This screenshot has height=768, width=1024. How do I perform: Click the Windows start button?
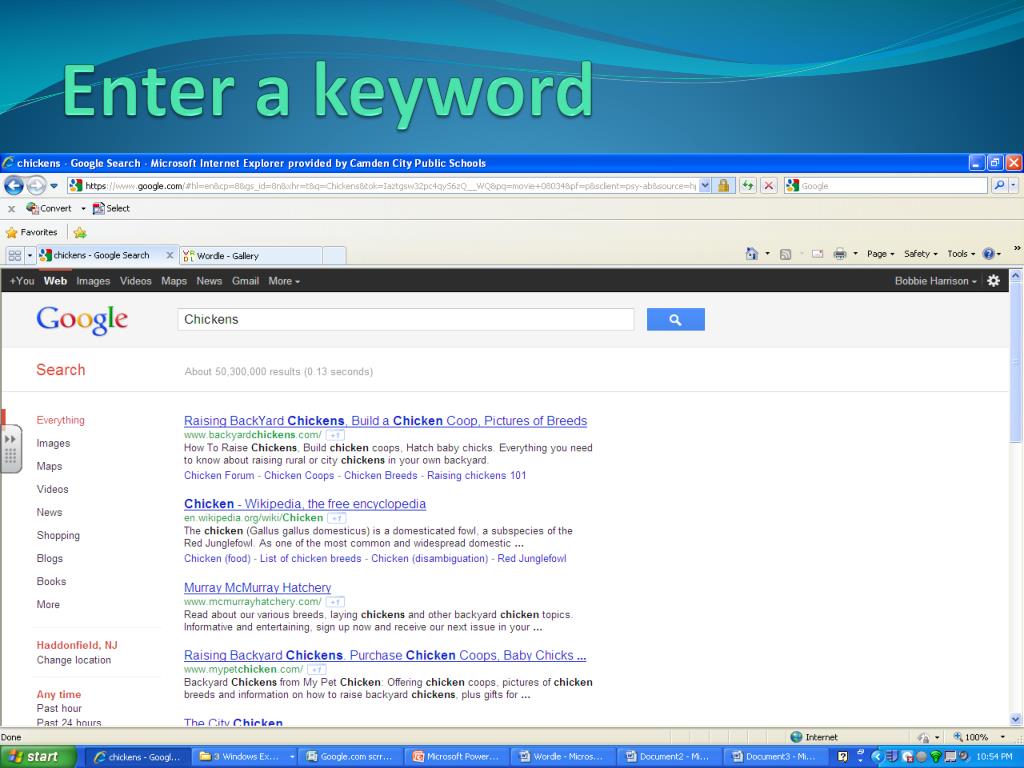coord(38,757)
